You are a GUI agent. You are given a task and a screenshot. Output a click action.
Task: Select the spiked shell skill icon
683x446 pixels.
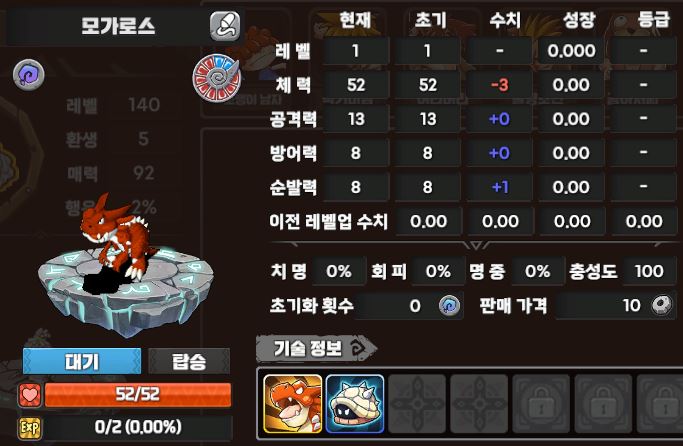click(x=355, y=404)
